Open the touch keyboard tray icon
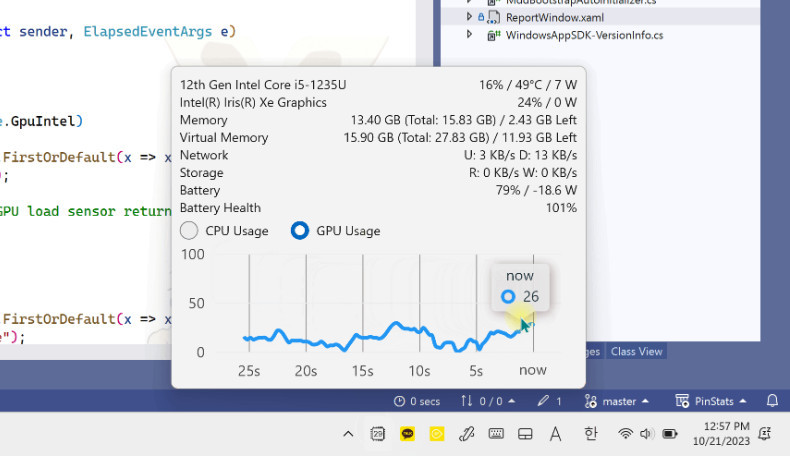The height and width of the screenshot is (456, 790). (496, 433)
